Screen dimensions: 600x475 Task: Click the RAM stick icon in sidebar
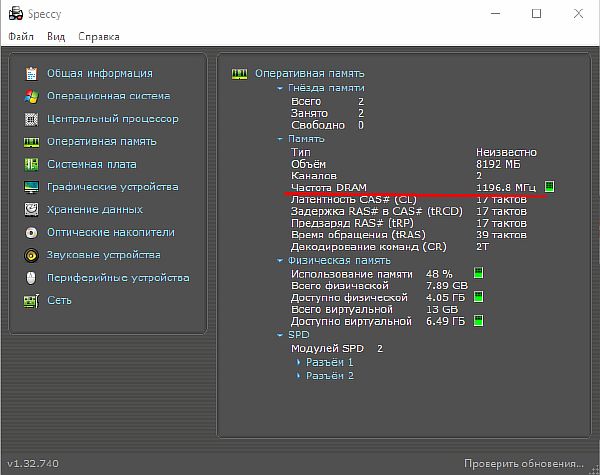[x=31, y=142]
